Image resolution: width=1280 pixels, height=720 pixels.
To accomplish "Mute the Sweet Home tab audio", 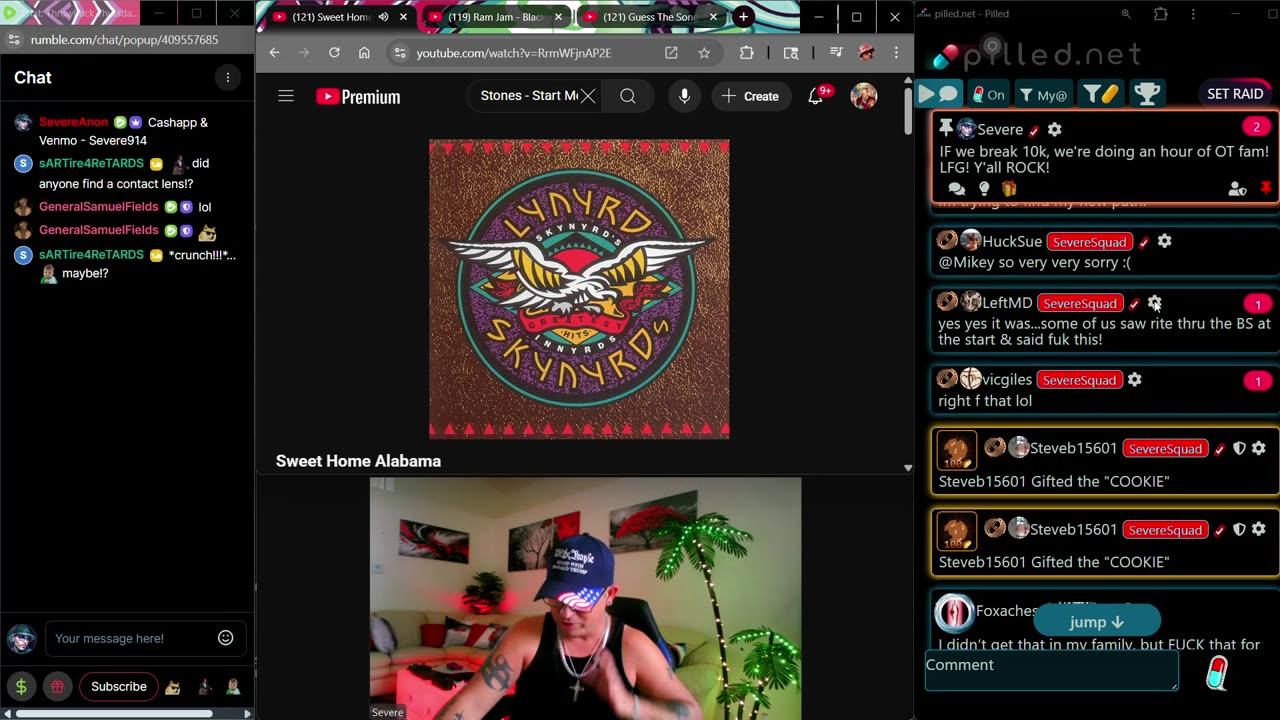I will tap(383, 17).
